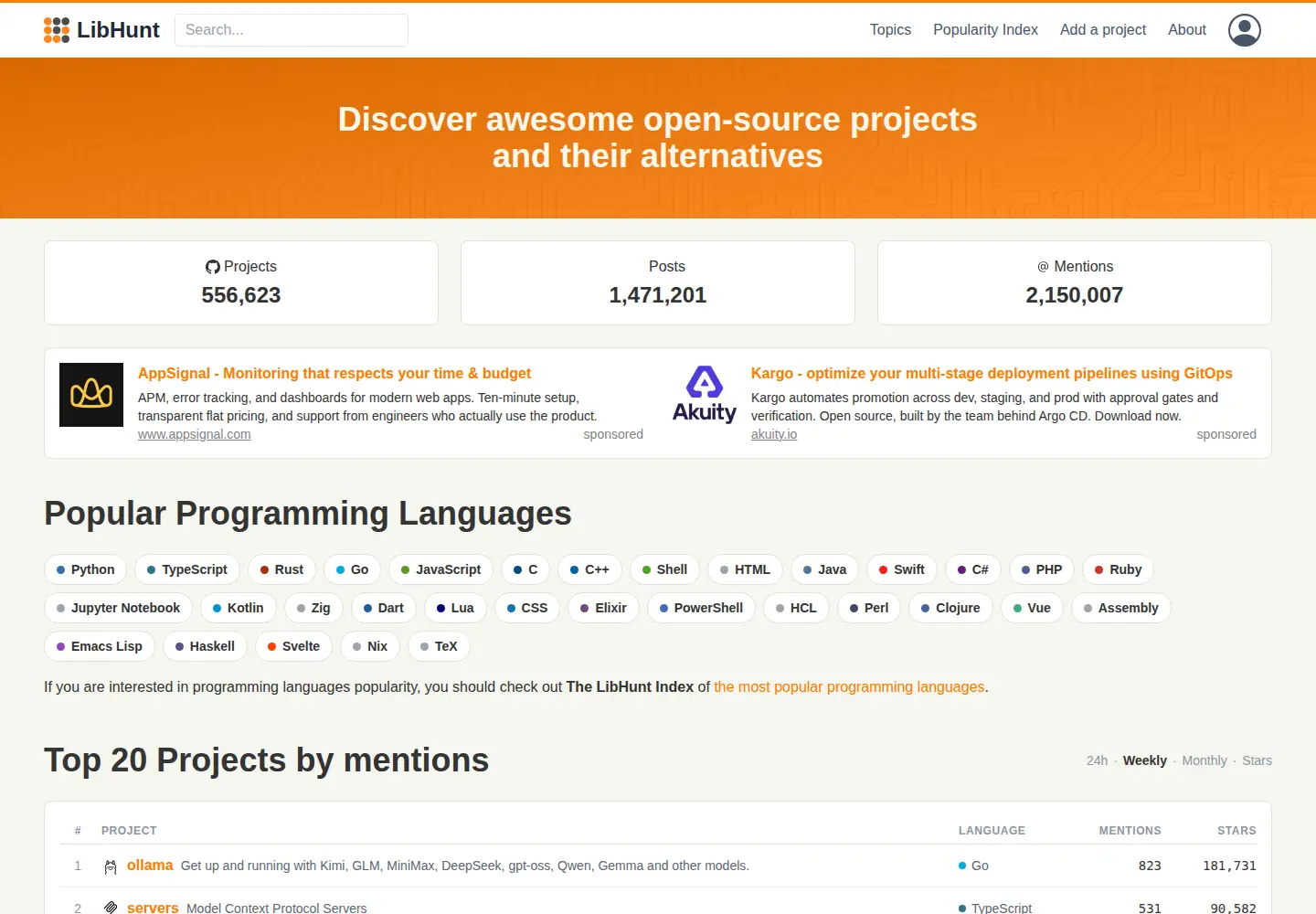
Task: Focus the Search input field
Action: pos(292,30)
